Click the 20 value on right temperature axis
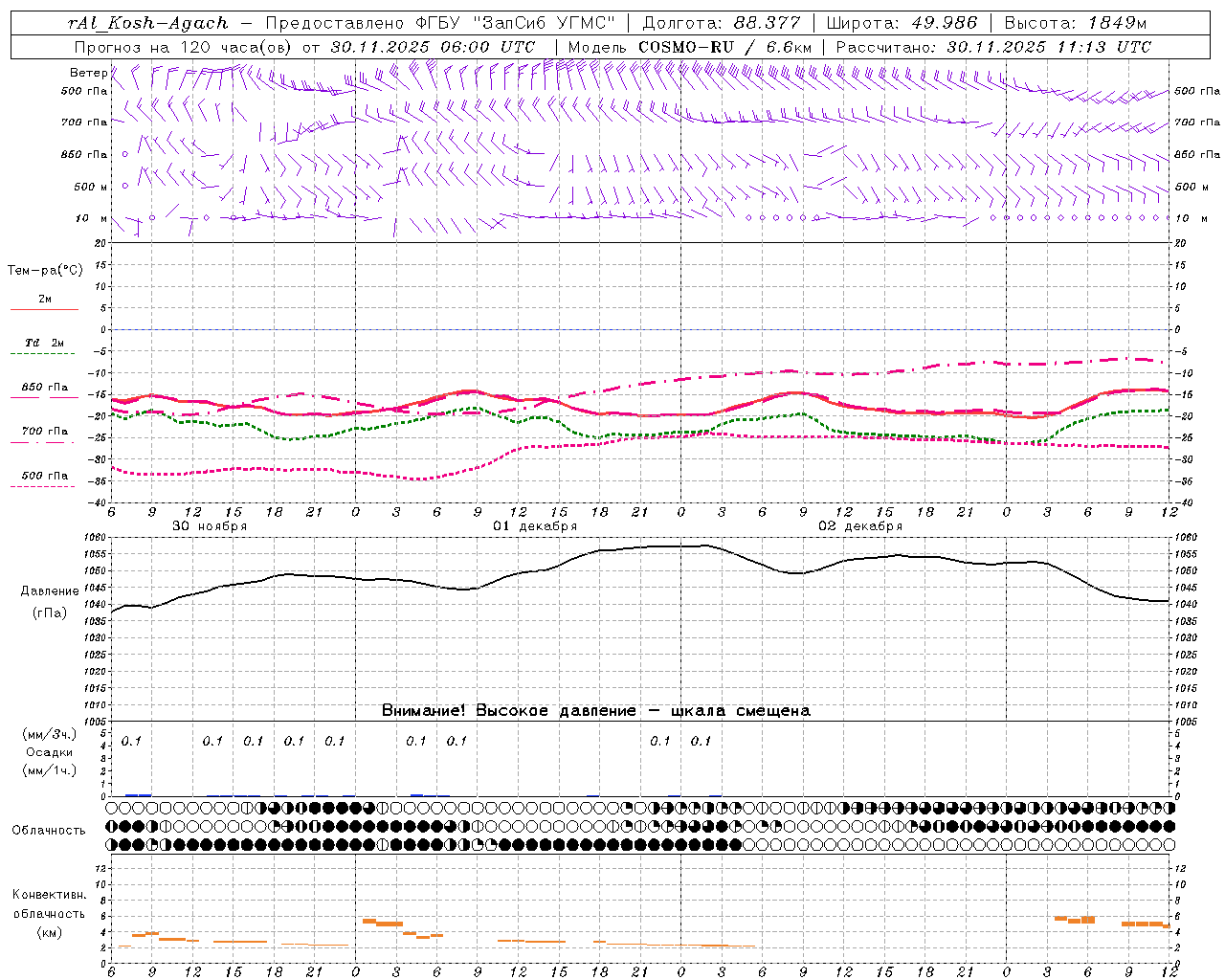This screenshot has height=980, width=1225. pos(1180,244)
